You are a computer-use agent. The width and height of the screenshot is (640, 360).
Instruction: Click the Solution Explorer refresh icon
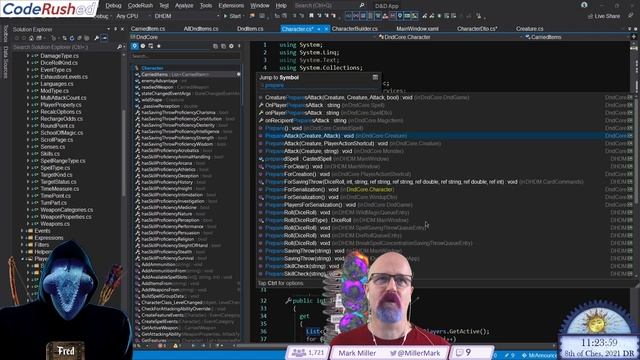click(72, 38)
